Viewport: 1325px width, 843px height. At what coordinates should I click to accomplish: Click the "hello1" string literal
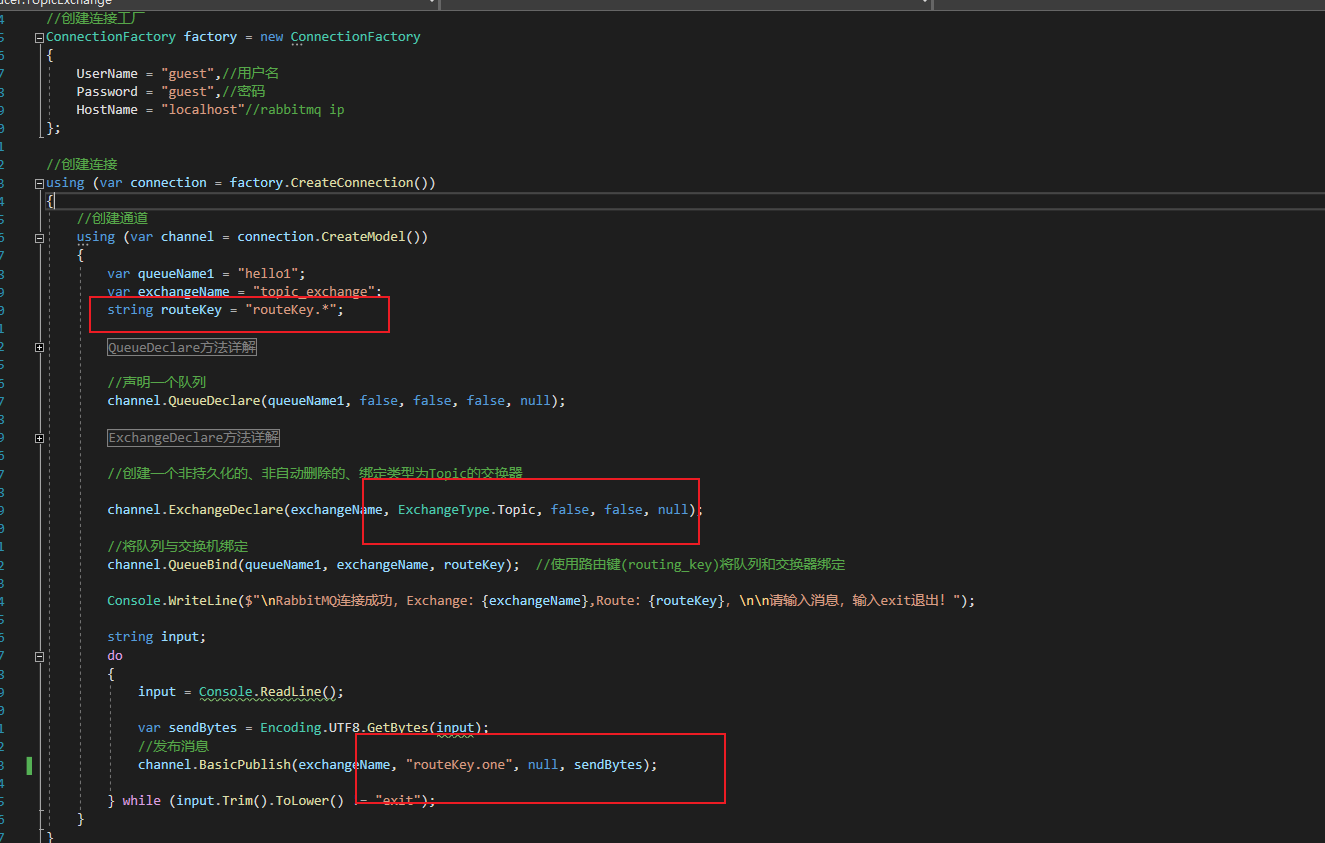click(x=268, y=273)
